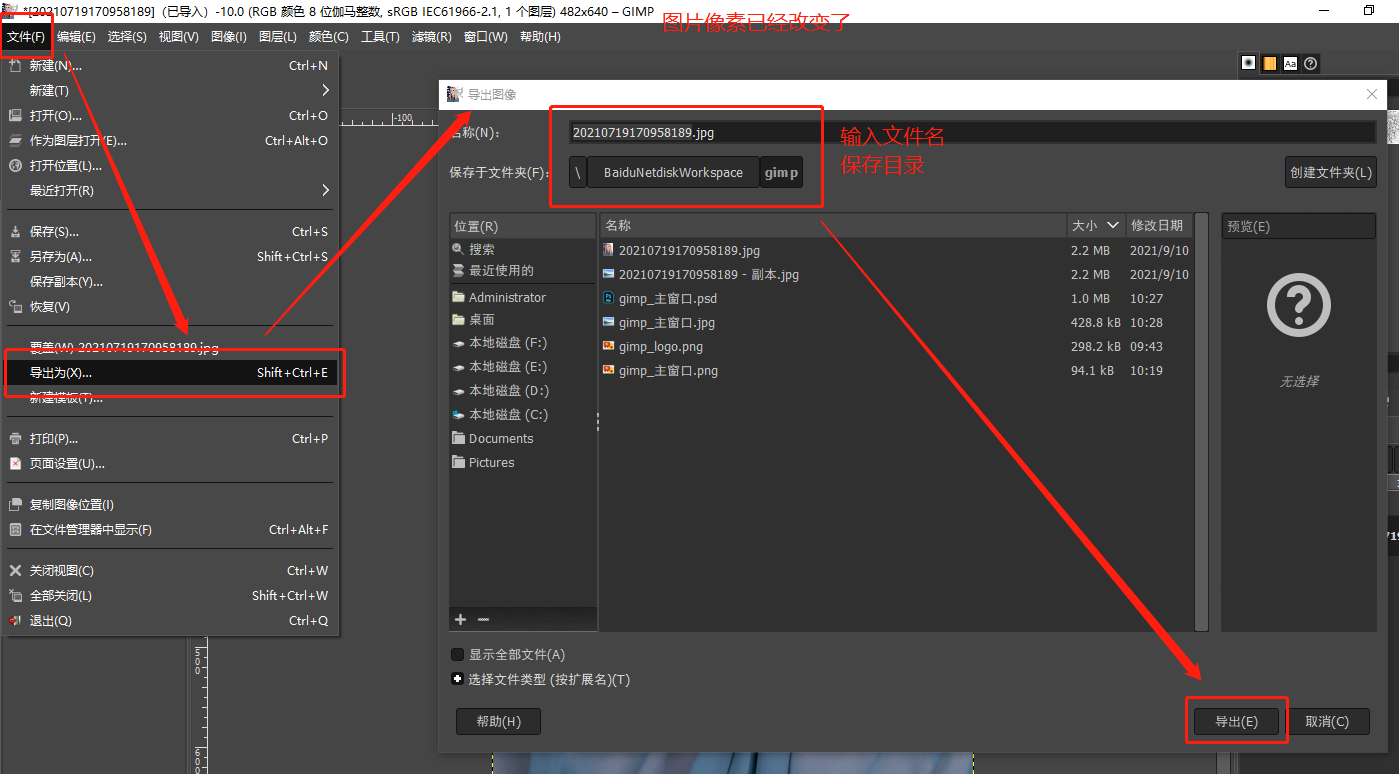This screenshot has height=774, width=1399.
Task: Expand the 最近打开(R) submenu
Action: [172, 191]
